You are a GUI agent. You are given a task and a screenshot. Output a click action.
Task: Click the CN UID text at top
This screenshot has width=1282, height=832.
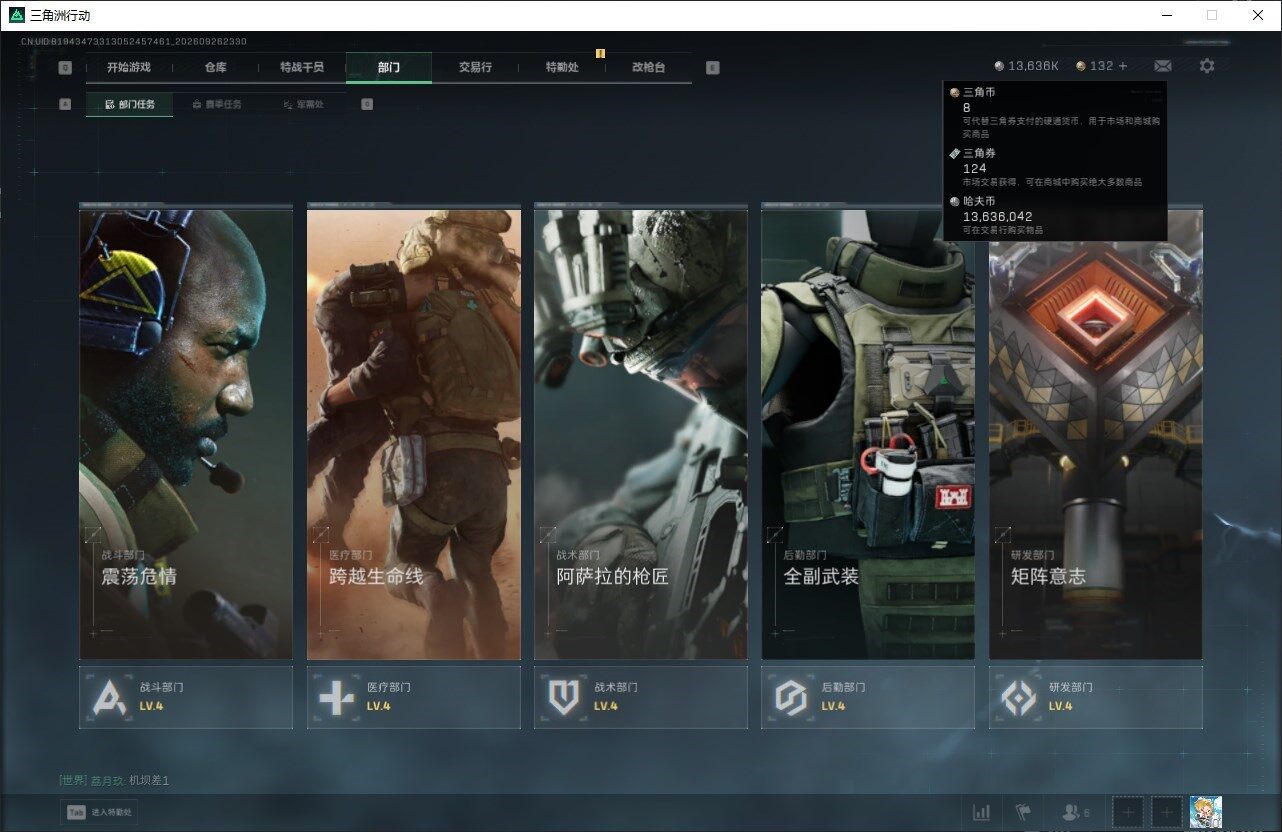click(134, 42)
